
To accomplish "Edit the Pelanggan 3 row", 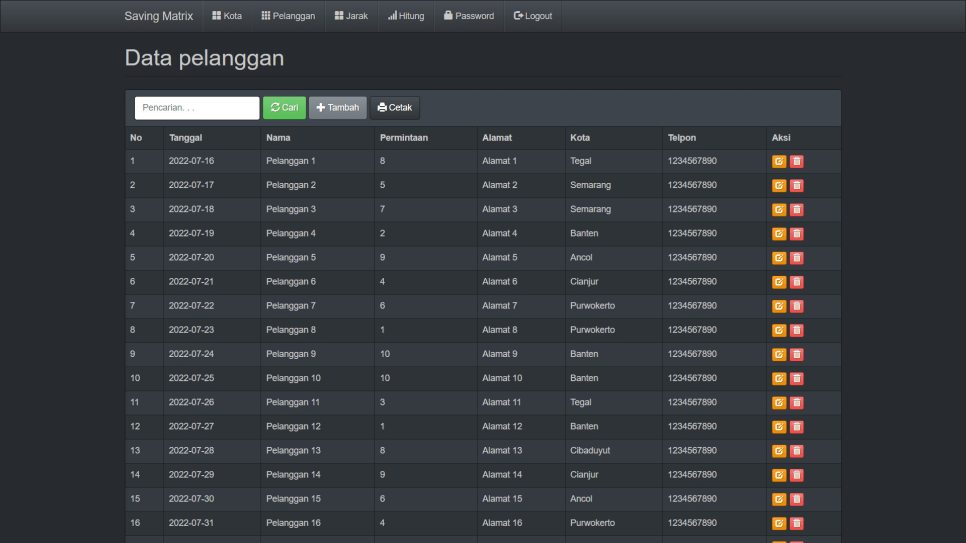I will 779,210.
